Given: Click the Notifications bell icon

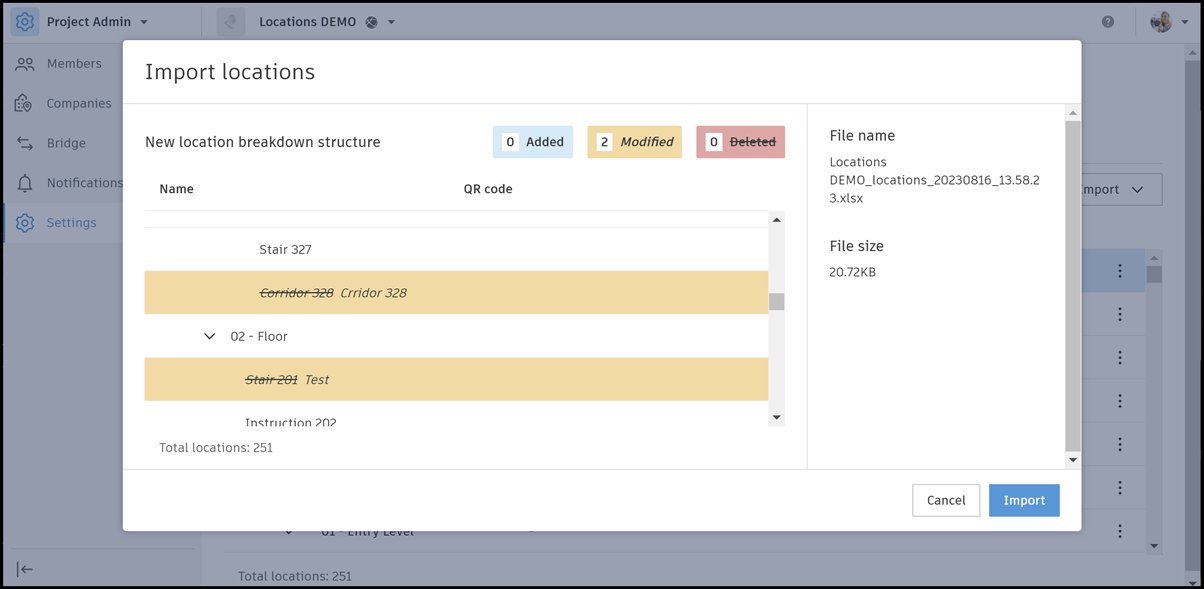Looking at the screenshot, I should pos(25,183).
